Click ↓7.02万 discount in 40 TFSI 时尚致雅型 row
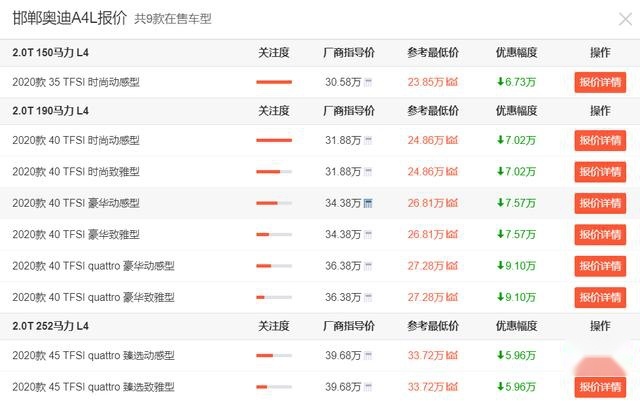The height and width of the screenshot is (401, 640). coord(516,172)
